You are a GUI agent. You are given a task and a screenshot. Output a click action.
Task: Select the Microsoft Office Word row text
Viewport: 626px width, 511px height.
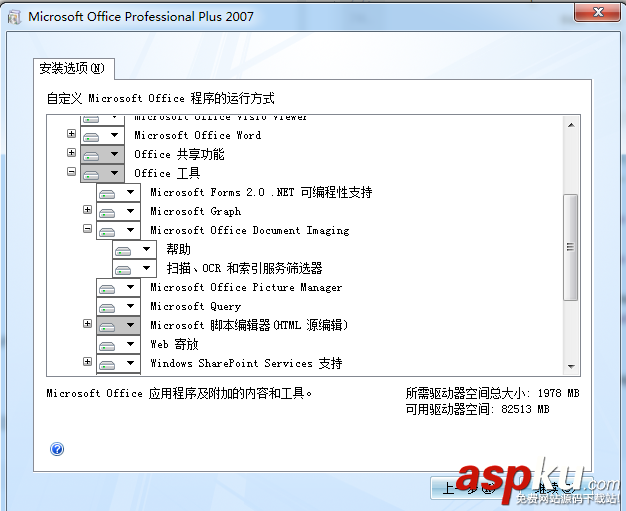tap(198, 135)
